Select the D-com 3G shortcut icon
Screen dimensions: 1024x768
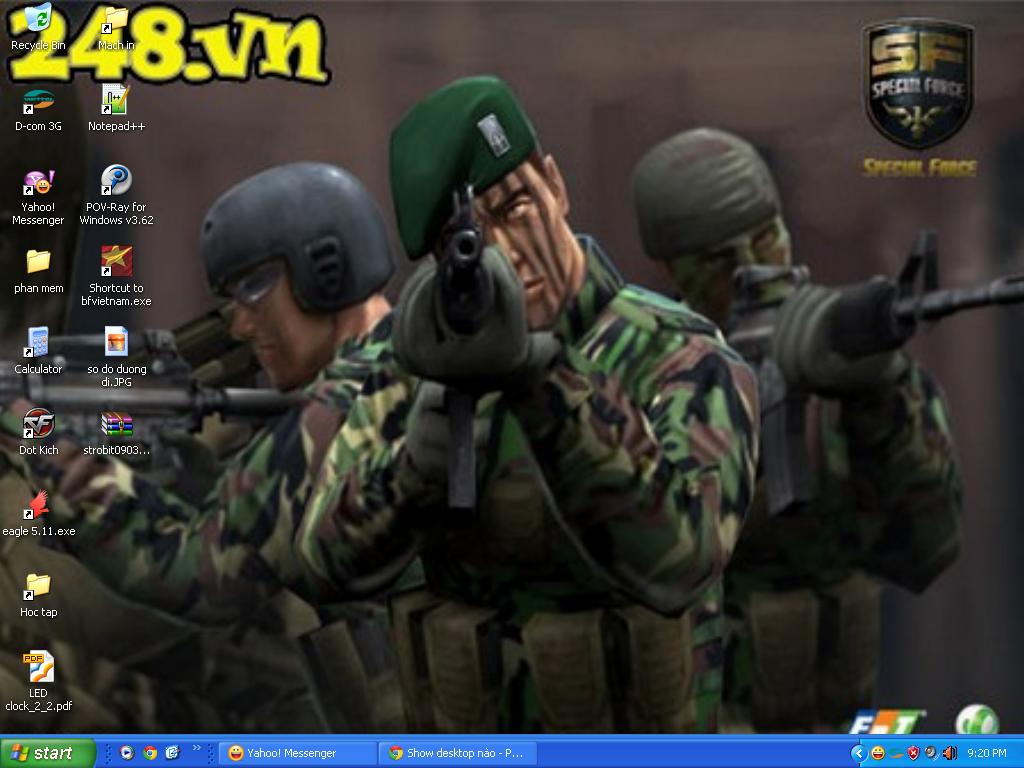tap(38, 110)
